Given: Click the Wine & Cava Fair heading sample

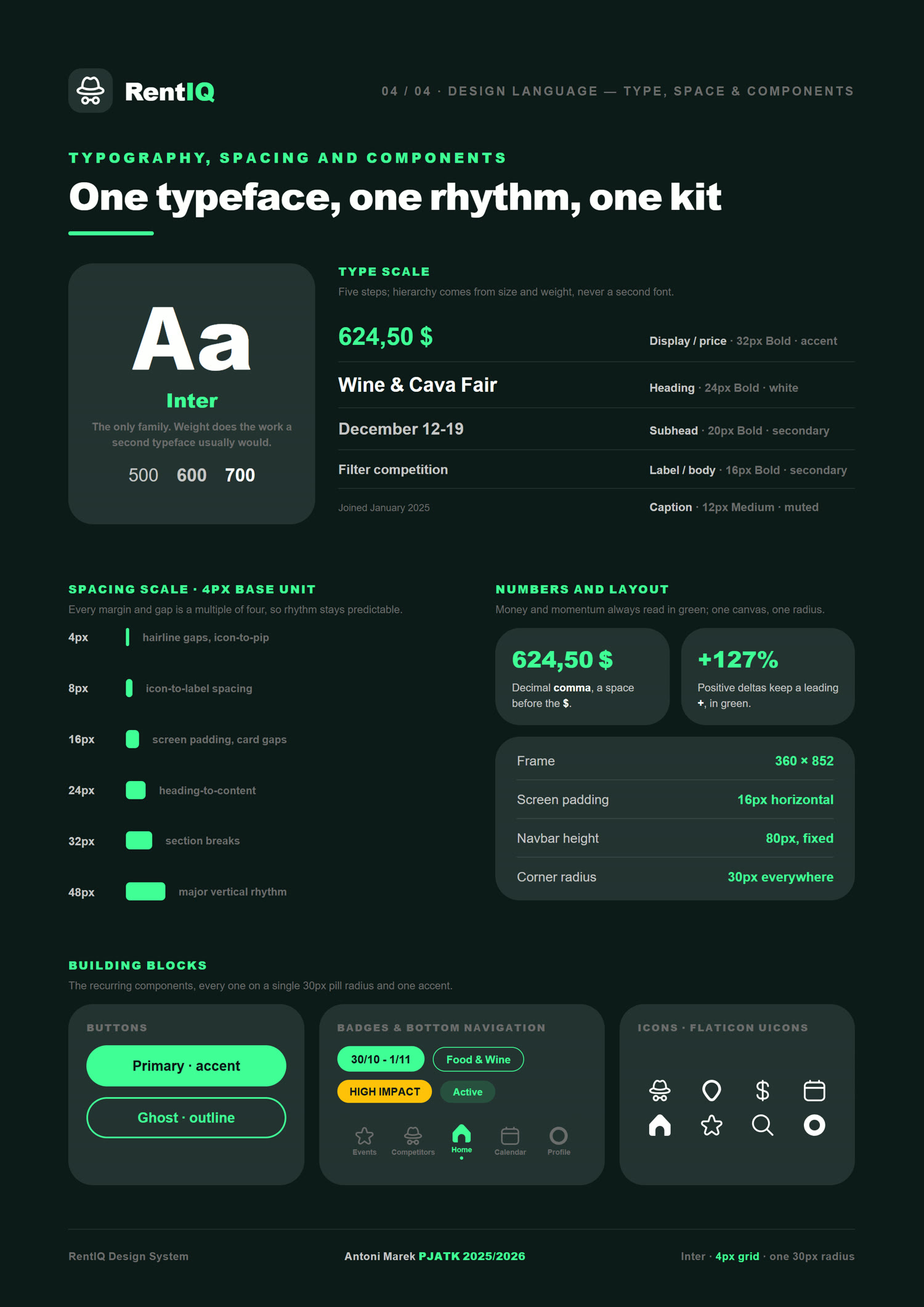Looking at the screenshot, I should click(x=418, y=385).
